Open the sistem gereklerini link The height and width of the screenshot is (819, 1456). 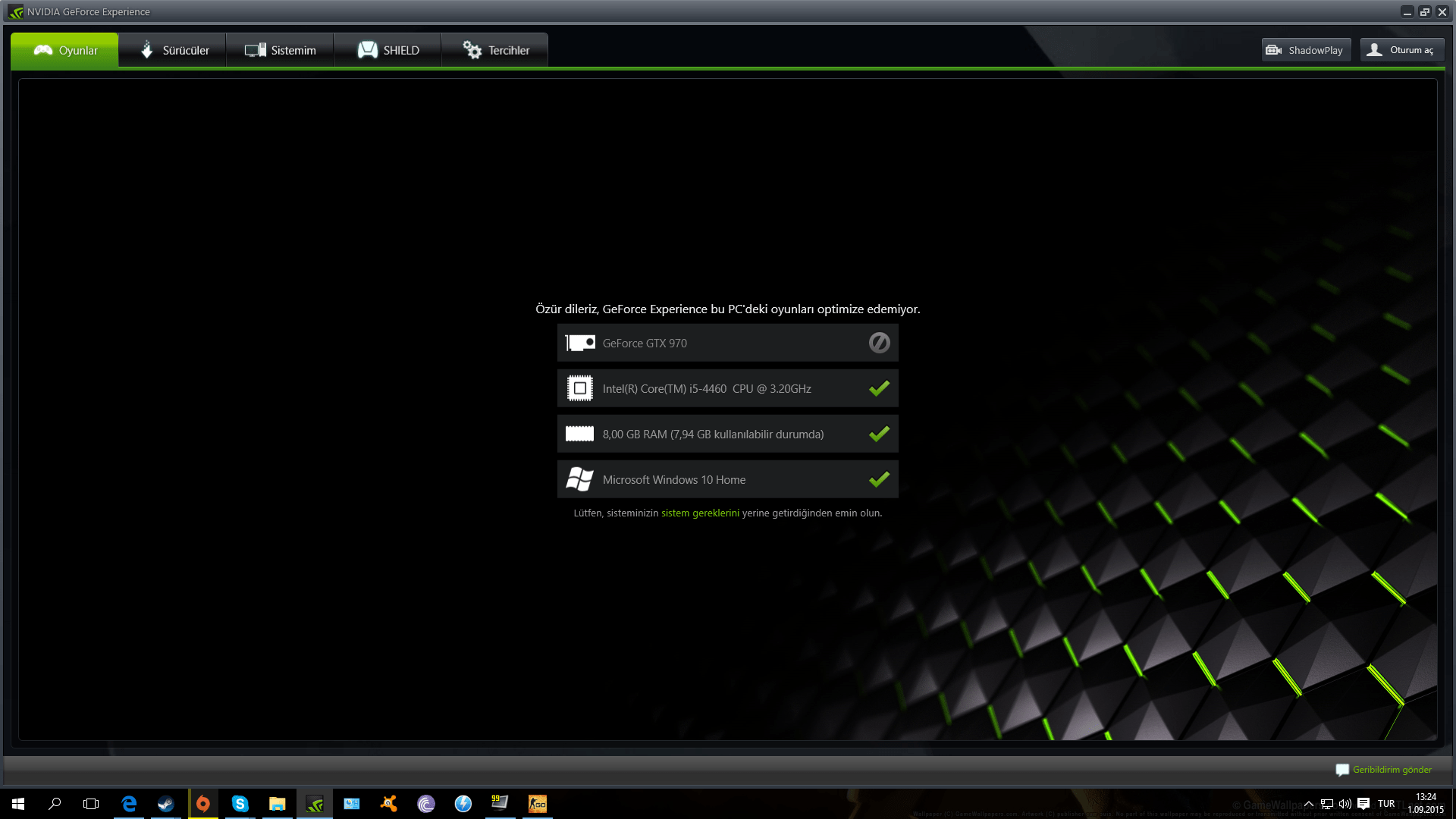(x=699, y=513)
